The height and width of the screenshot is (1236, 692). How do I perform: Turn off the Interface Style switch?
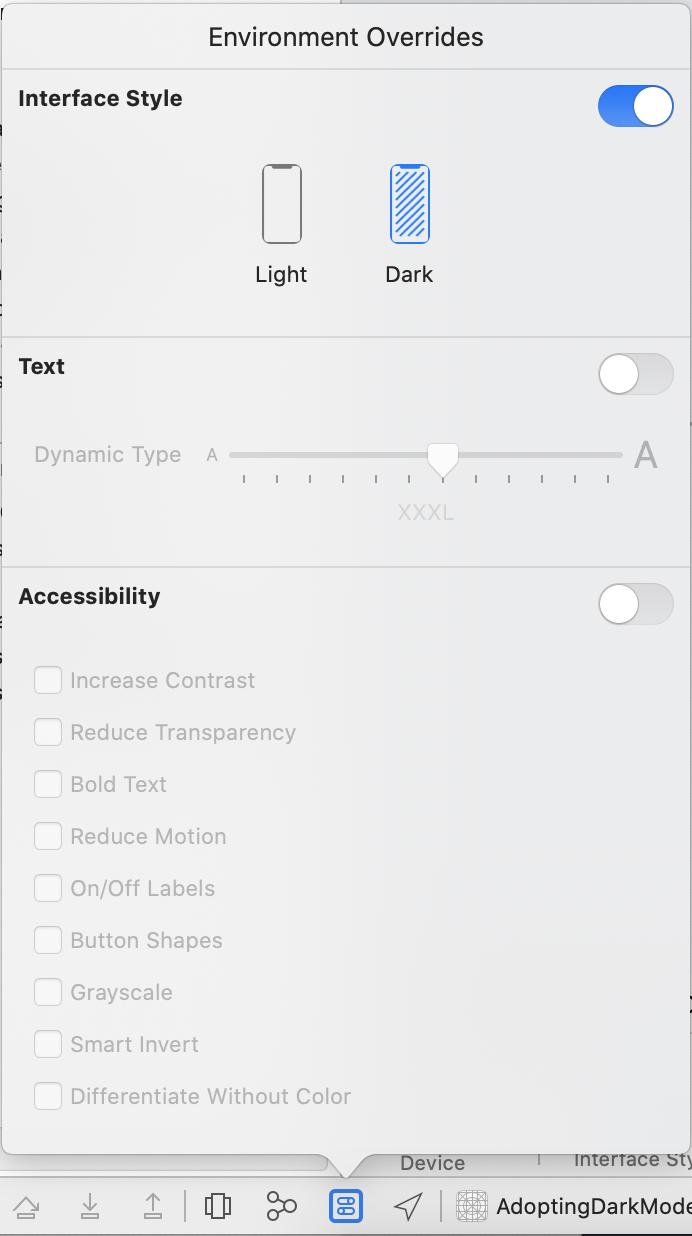636,106
